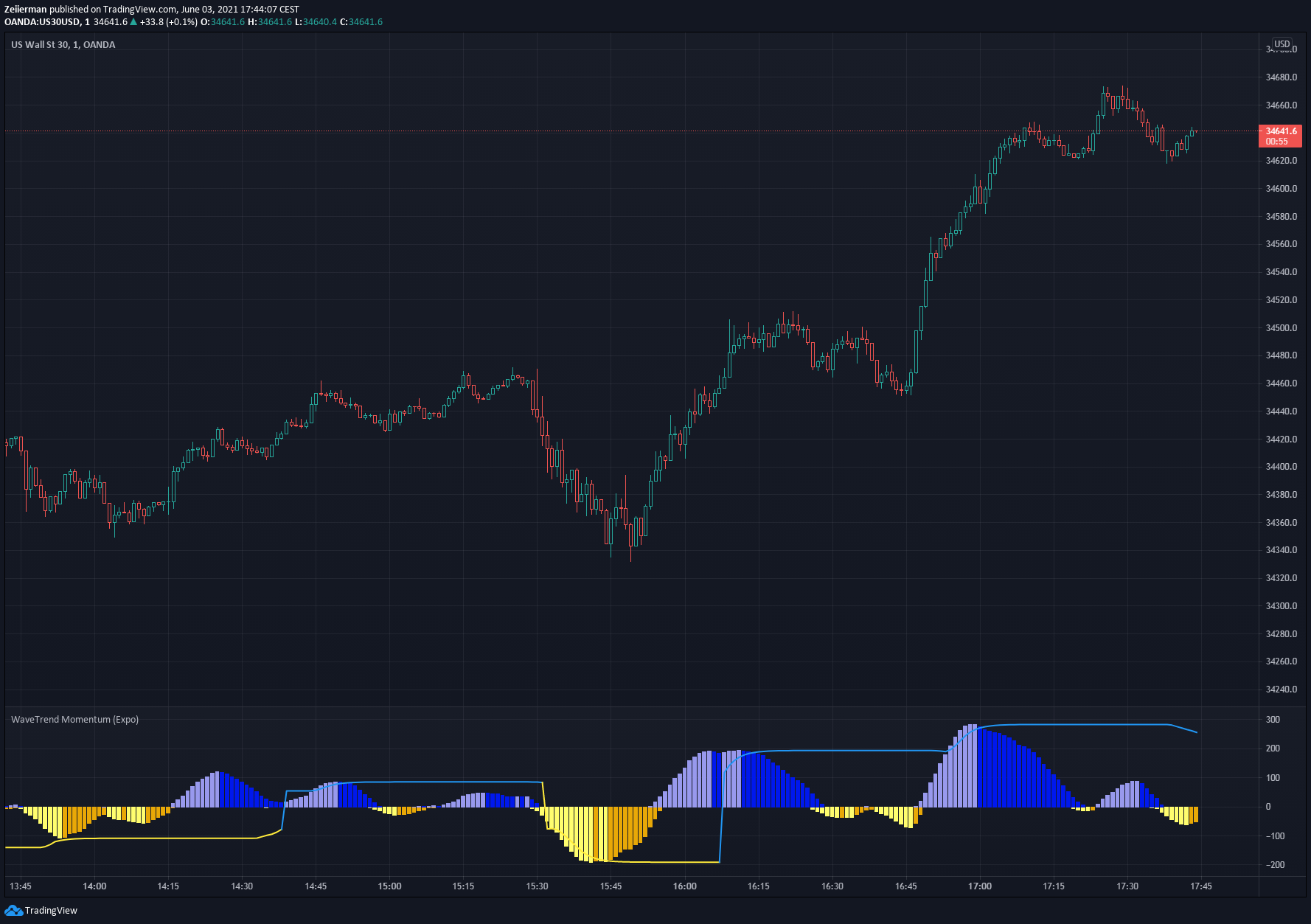
Task: Click the Zeiierman author name
Action: (x=25, y=10)
